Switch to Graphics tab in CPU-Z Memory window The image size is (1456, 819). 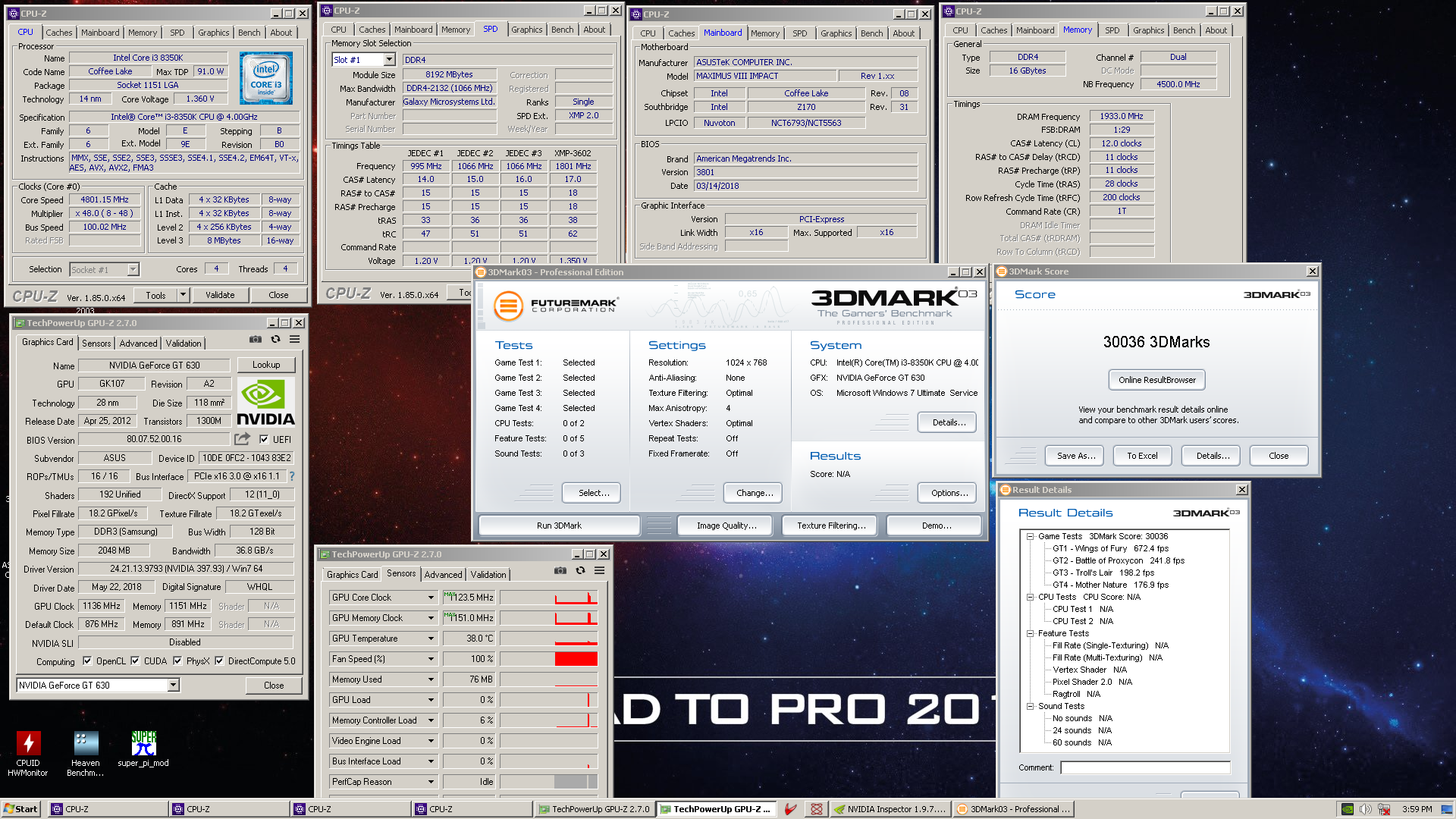point(1148,30)
